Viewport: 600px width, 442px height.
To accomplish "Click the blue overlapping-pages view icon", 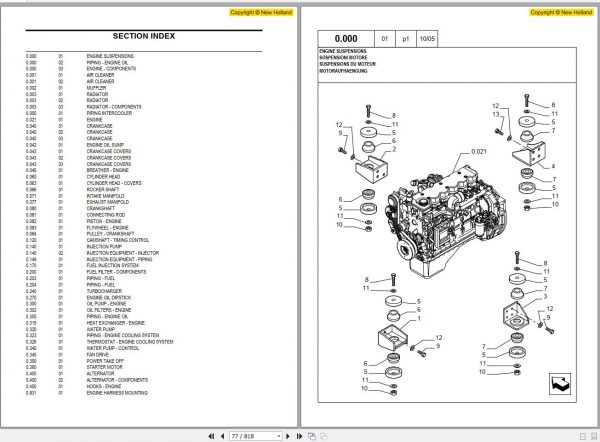I will (312, 436).
